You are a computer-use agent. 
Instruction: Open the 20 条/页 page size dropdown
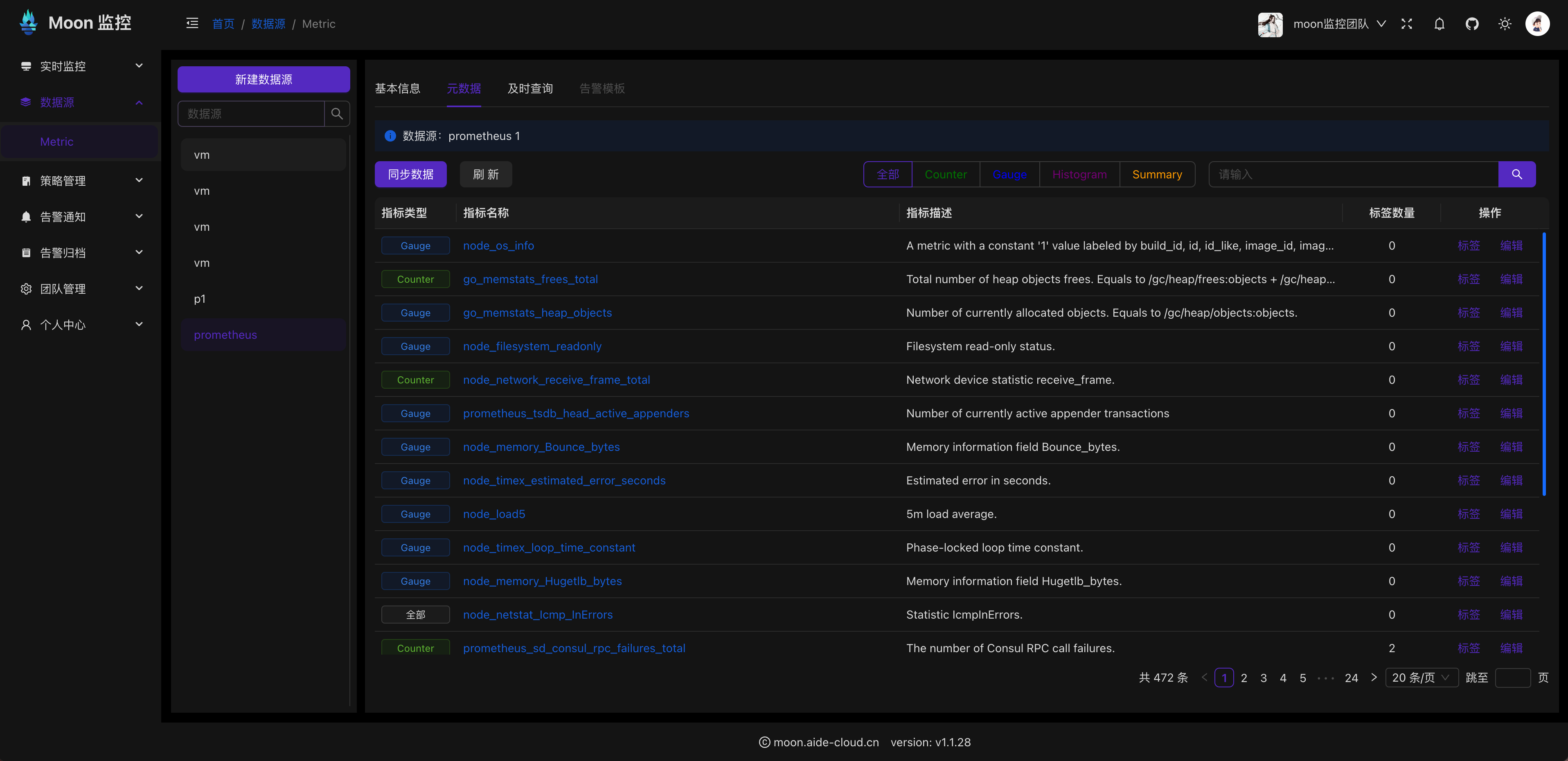pyautogui.click(x=1421, y=678)
